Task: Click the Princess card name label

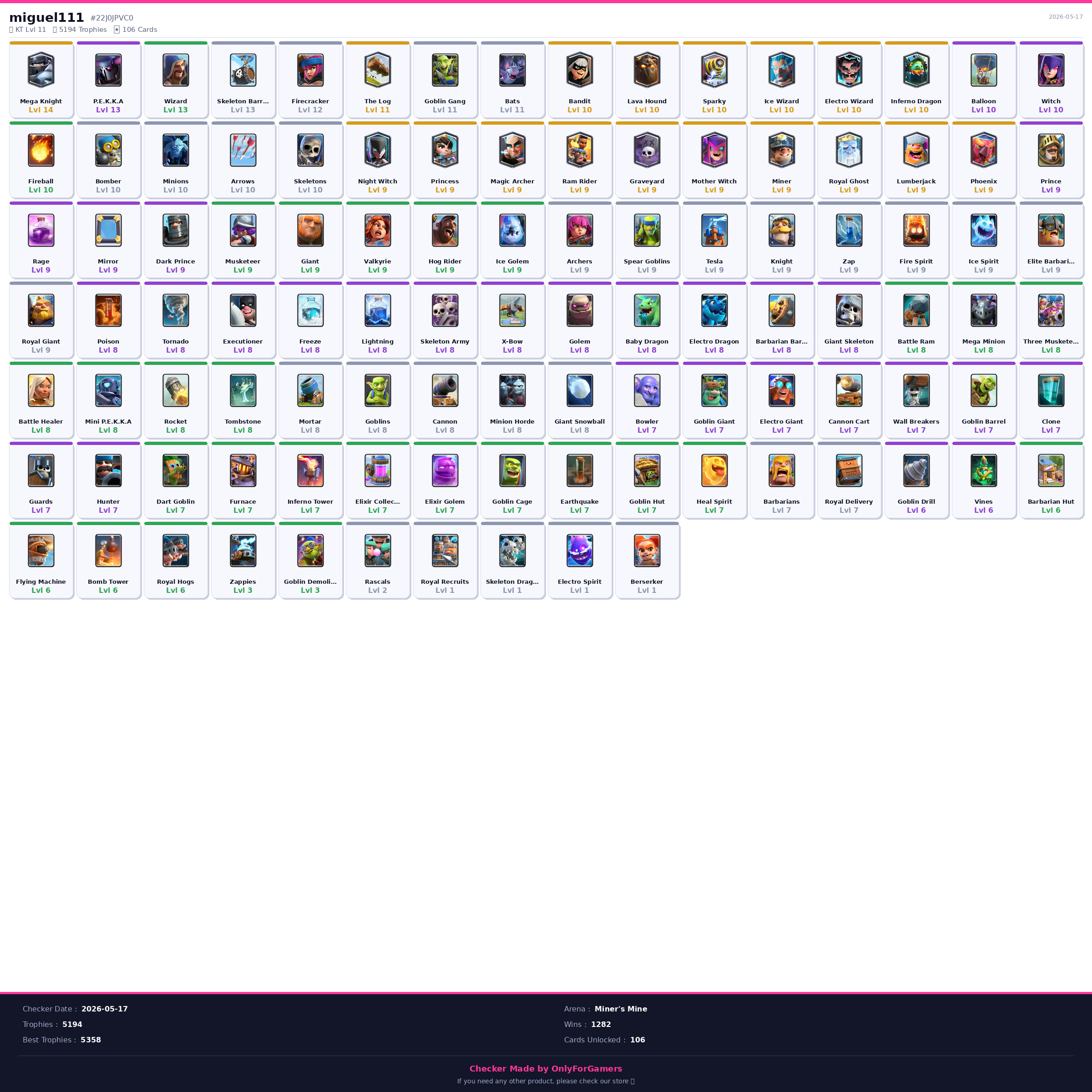Action: 445,182
